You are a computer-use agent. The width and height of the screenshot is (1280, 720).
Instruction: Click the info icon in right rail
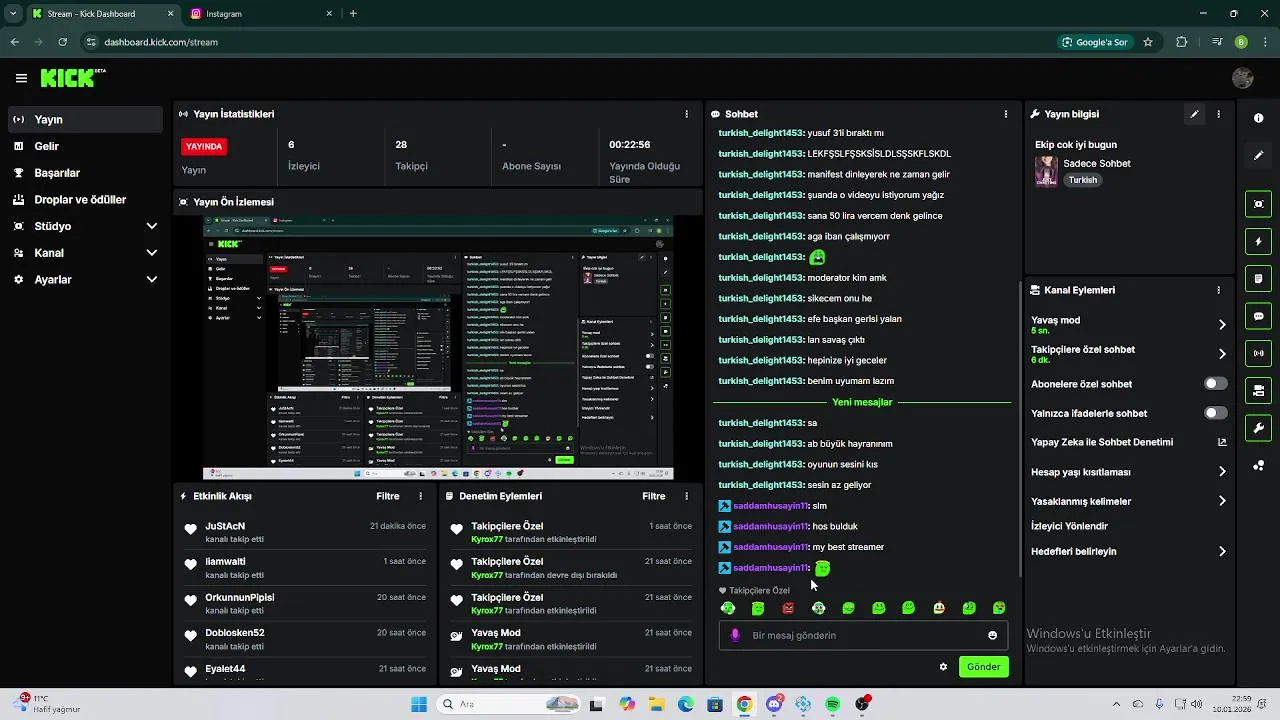(x=1258, y=118)
